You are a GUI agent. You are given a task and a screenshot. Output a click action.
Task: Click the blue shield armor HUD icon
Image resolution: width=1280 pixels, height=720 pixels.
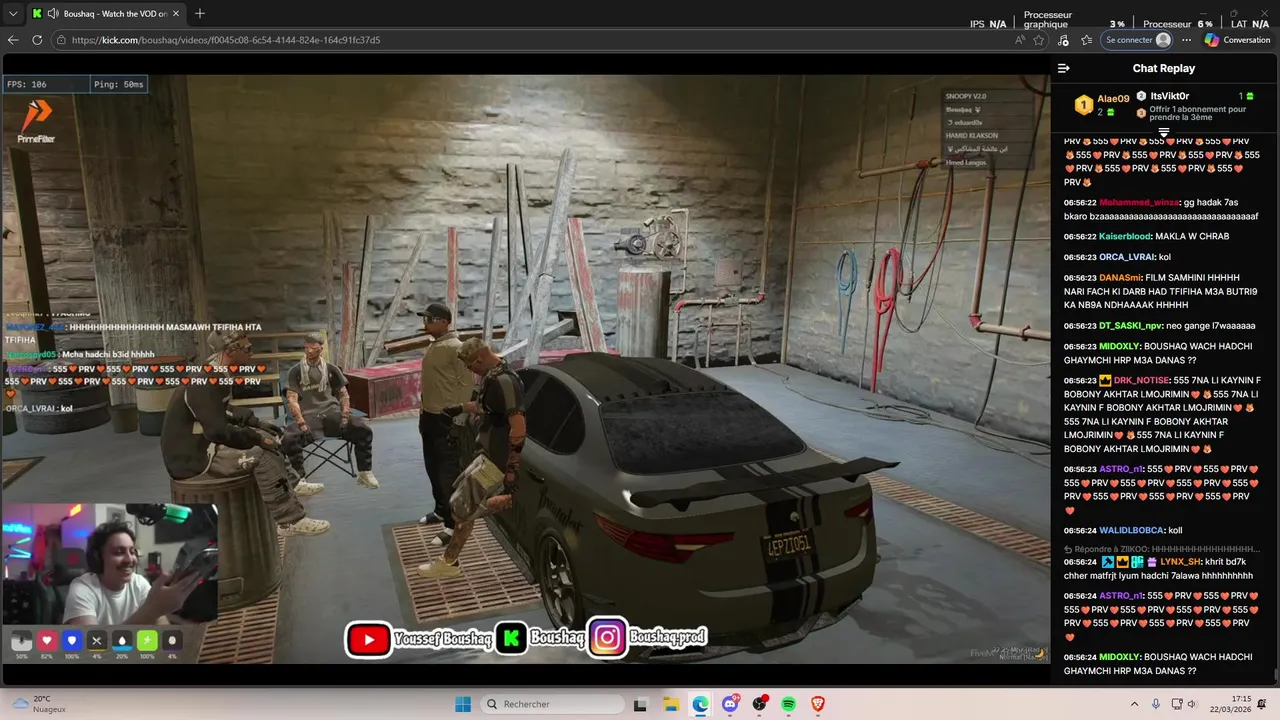tap(72, 641)
